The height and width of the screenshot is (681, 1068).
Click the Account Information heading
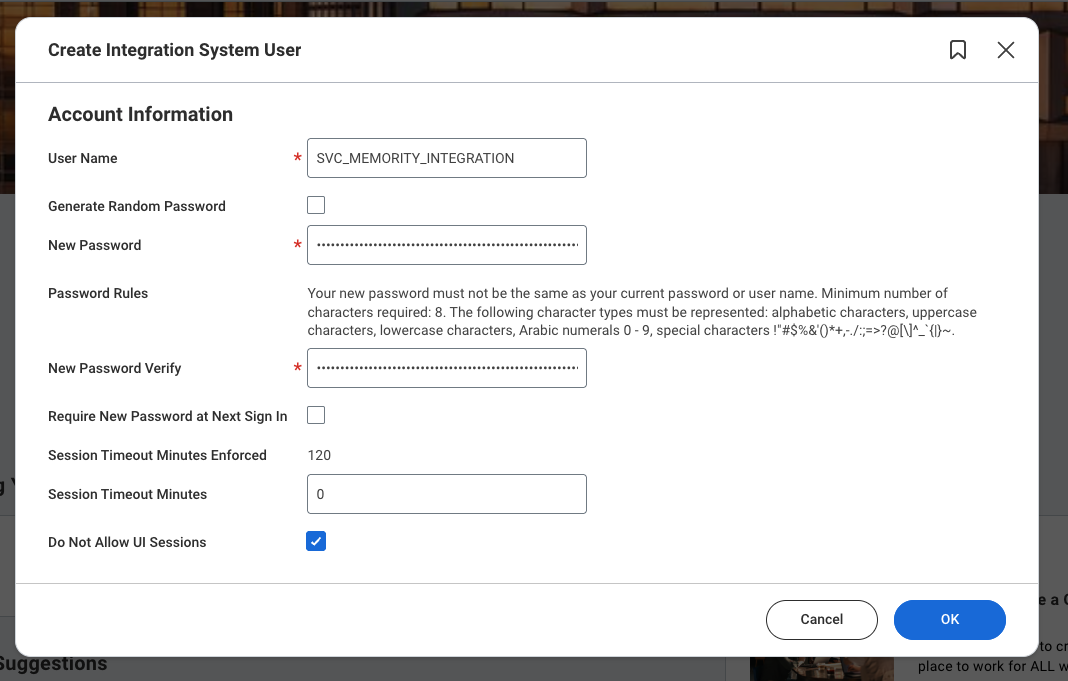pyautogui.click(x=140, y=114)
